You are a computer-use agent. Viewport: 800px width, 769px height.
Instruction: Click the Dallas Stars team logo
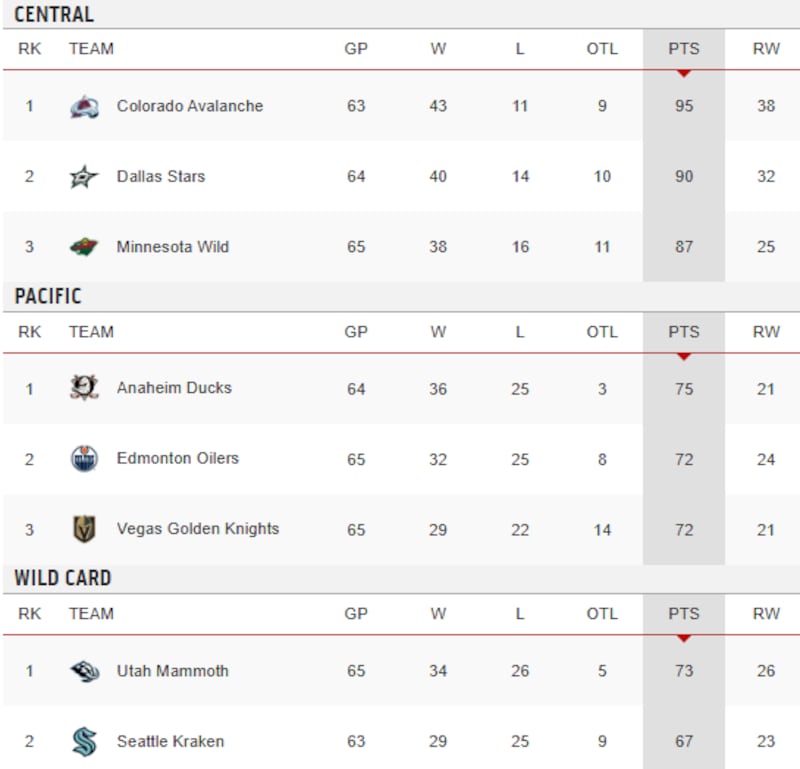pyautogui.click(x=85, y=177)
